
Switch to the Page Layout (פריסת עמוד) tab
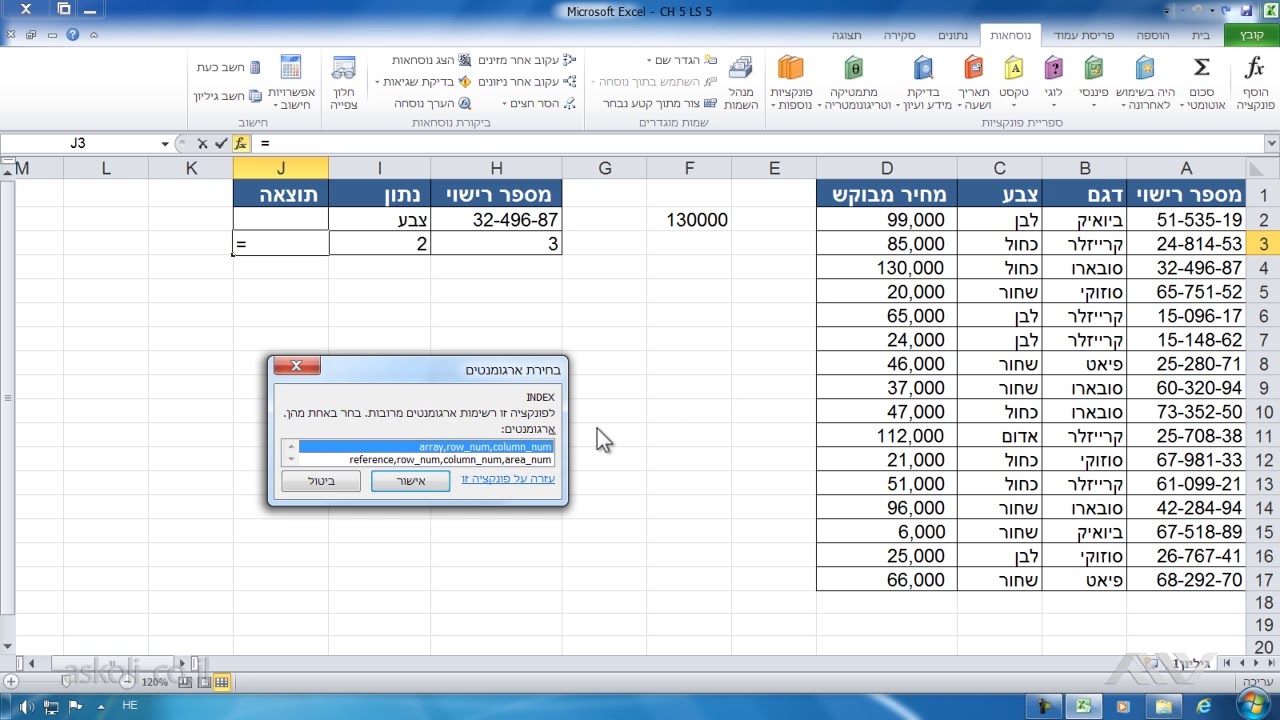[1084, 35]
